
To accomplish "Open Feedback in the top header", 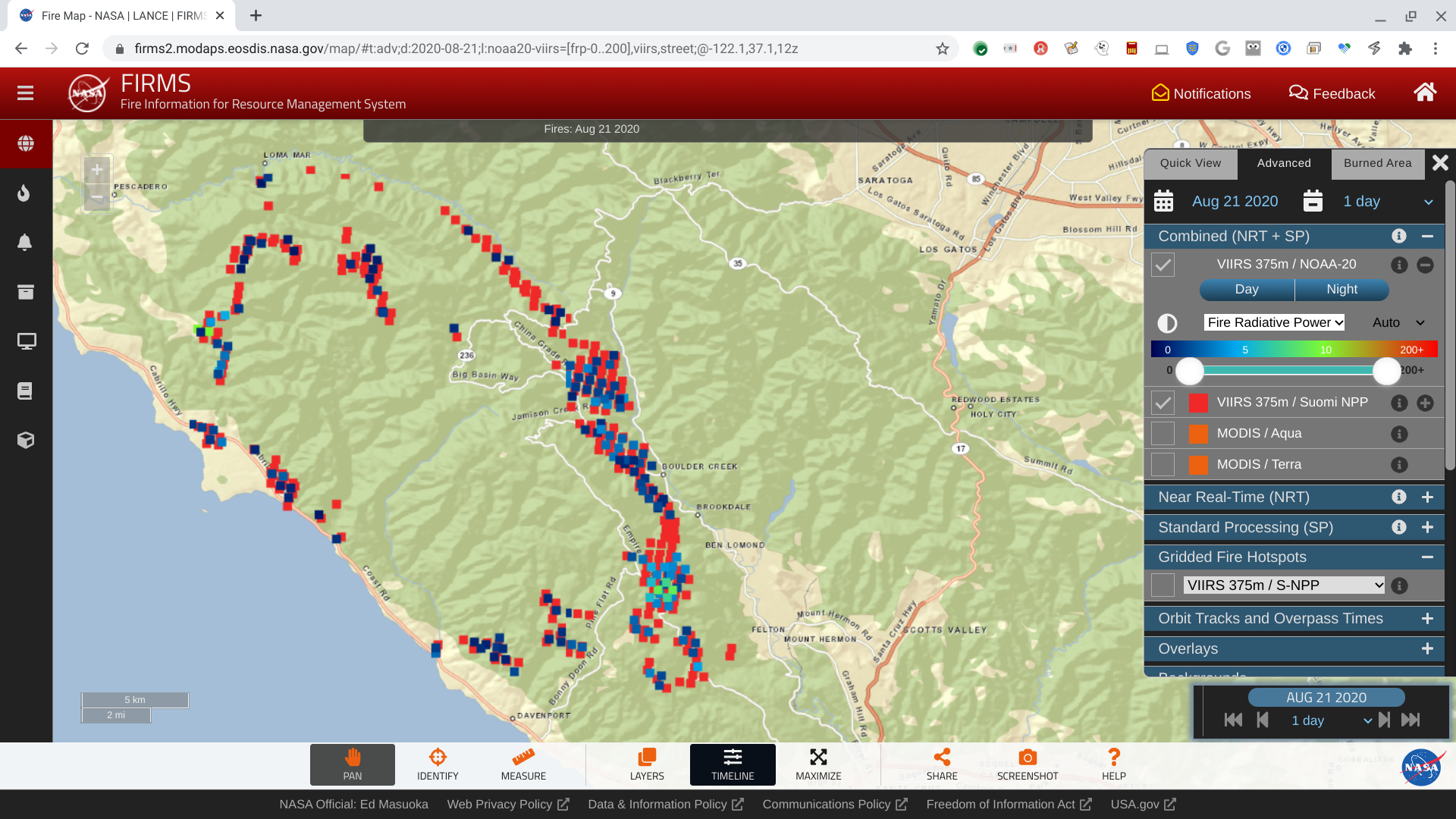I will click(1332, 93).
